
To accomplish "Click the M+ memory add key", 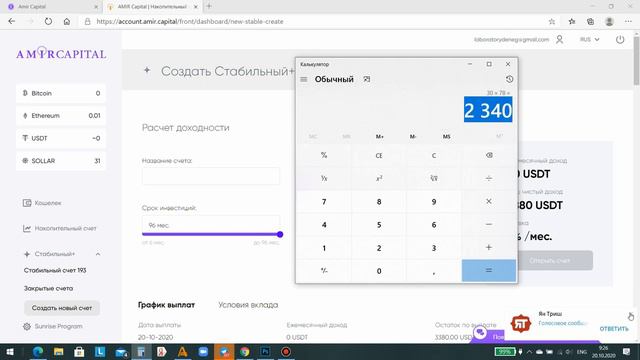I will tap(380, 136).
